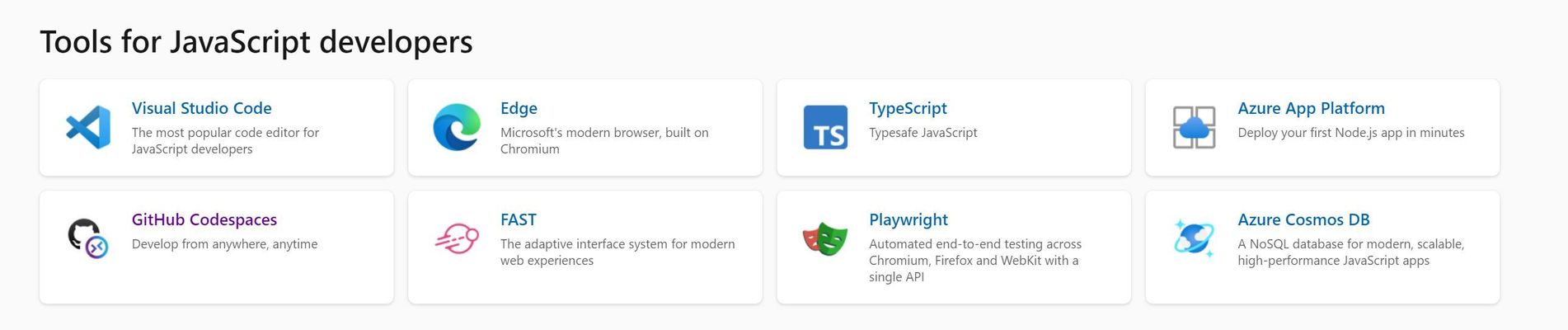Open the Visual Studio Code link
Screen dimensions: 1568x330
(201, 108)
